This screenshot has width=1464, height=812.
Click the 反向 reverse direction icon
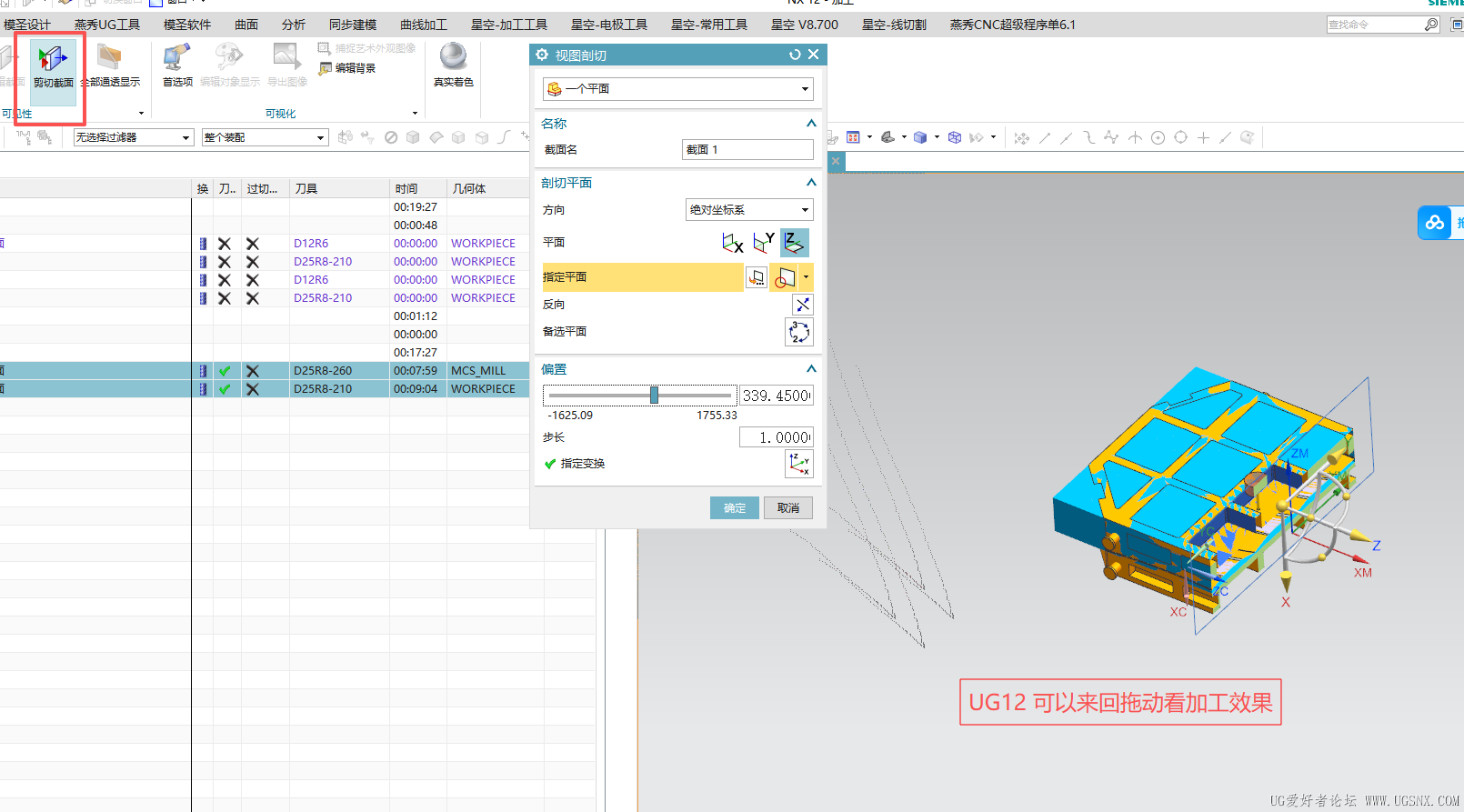pyautogui.click(x=802, y=305)
